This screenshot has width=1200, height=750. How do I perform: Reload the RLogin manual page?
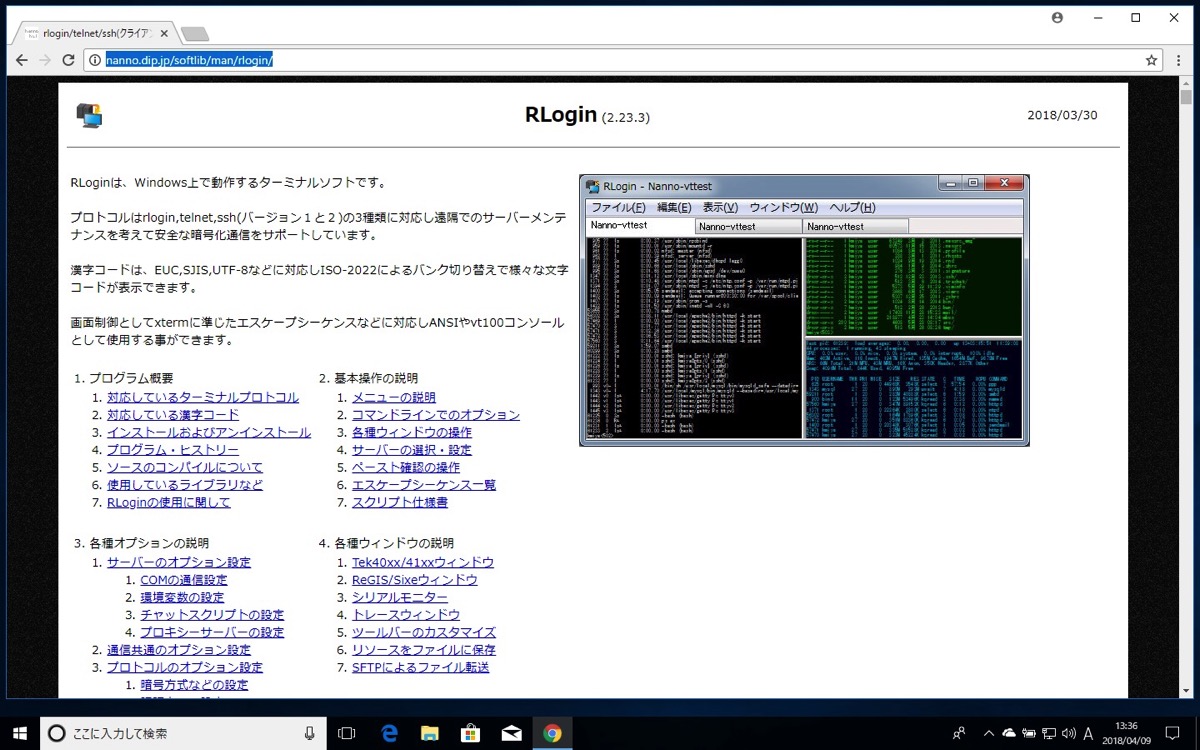pos(67,60)
